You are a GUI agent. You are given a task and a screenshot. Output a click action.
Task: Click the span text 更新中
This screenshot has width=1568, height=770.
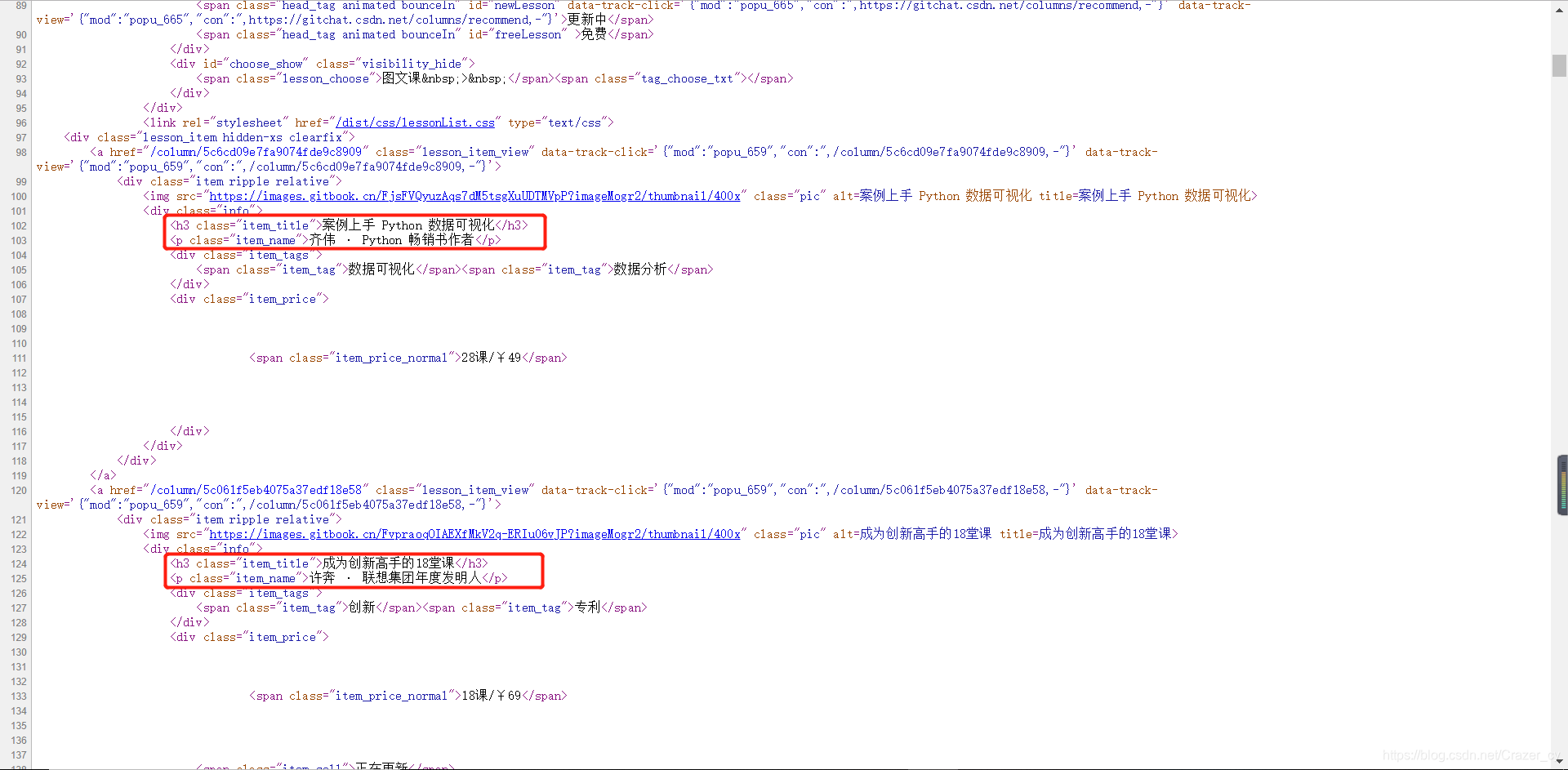click(x=587, y=20)
